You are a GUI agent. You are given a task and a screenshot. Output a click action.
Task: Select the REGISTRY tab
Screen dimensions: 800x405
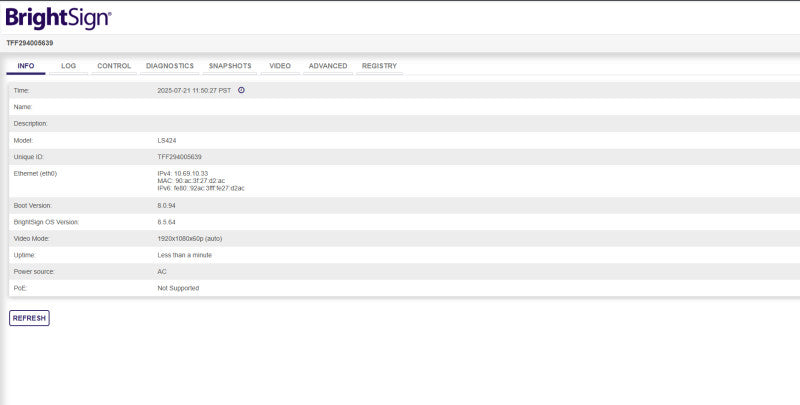click(380, 66)
